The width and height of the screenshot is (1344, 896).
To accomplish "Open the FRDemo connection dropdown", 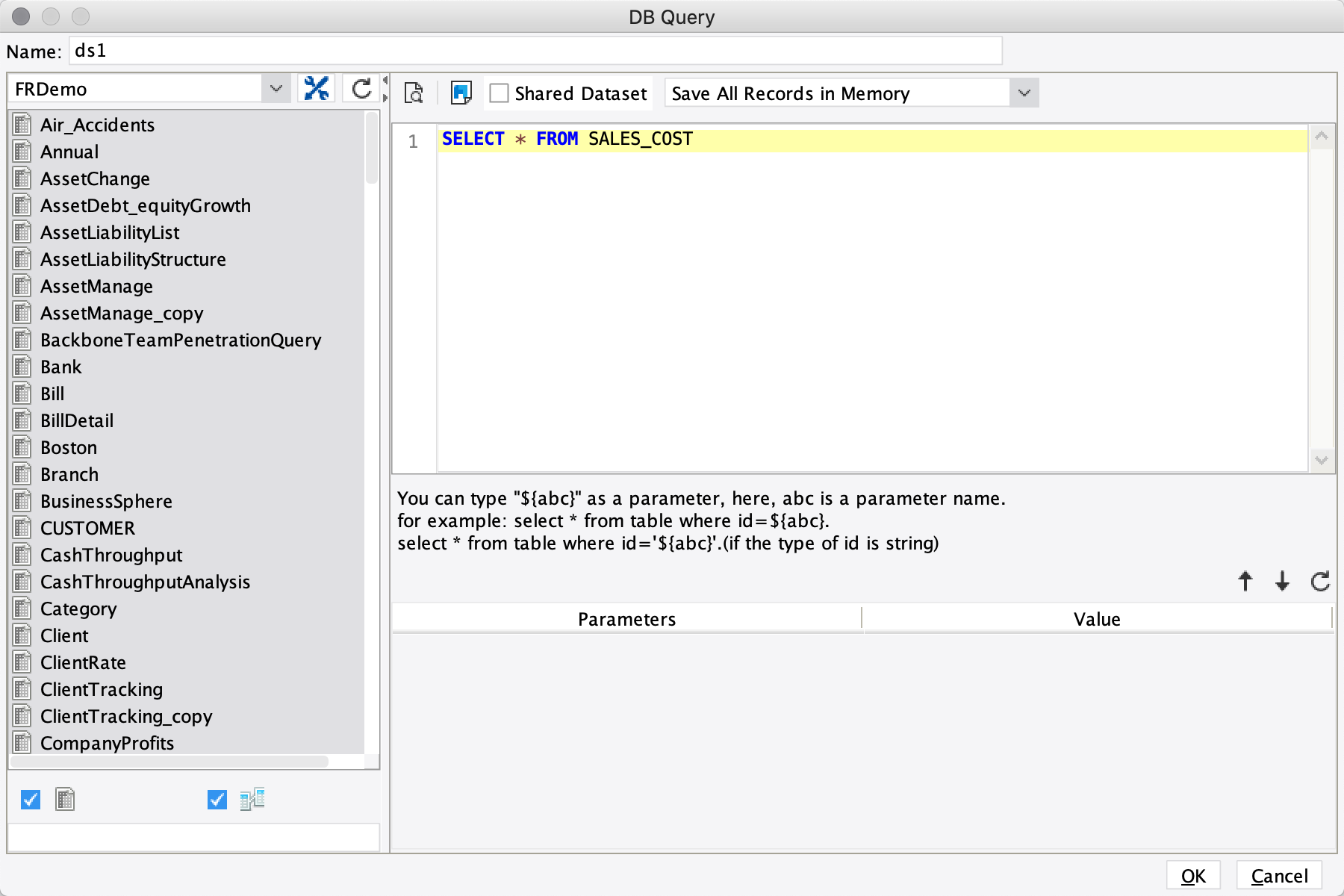I will (x=276, y=88).
